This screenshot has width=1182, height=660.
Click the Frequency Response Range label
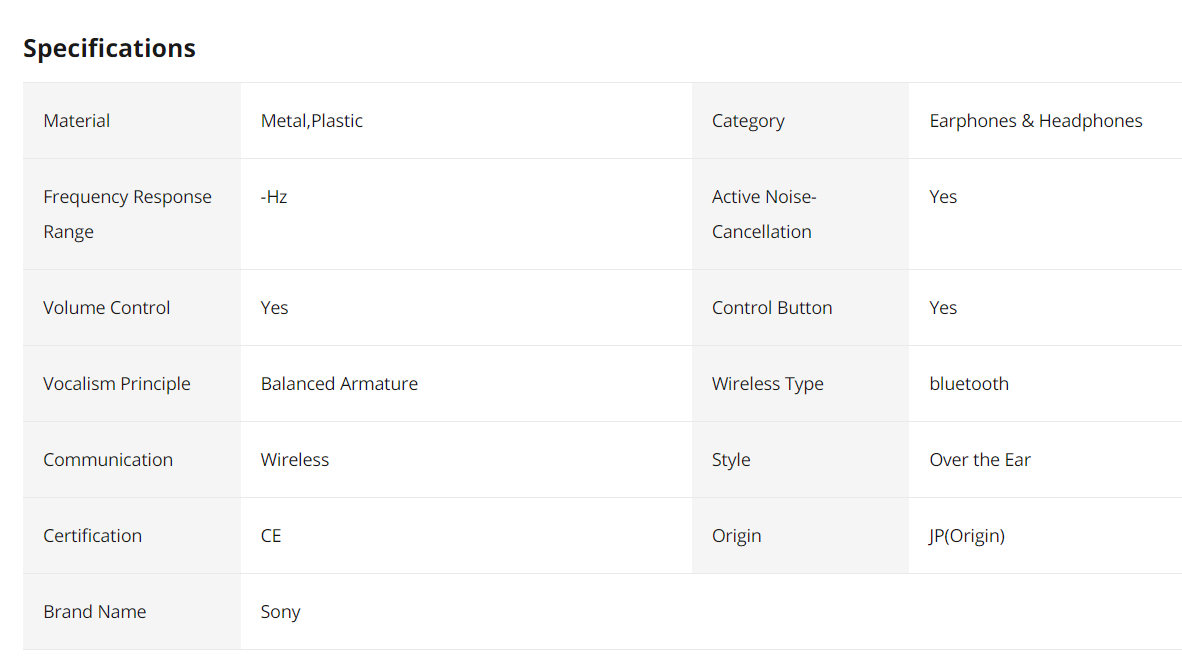(127, 214)
